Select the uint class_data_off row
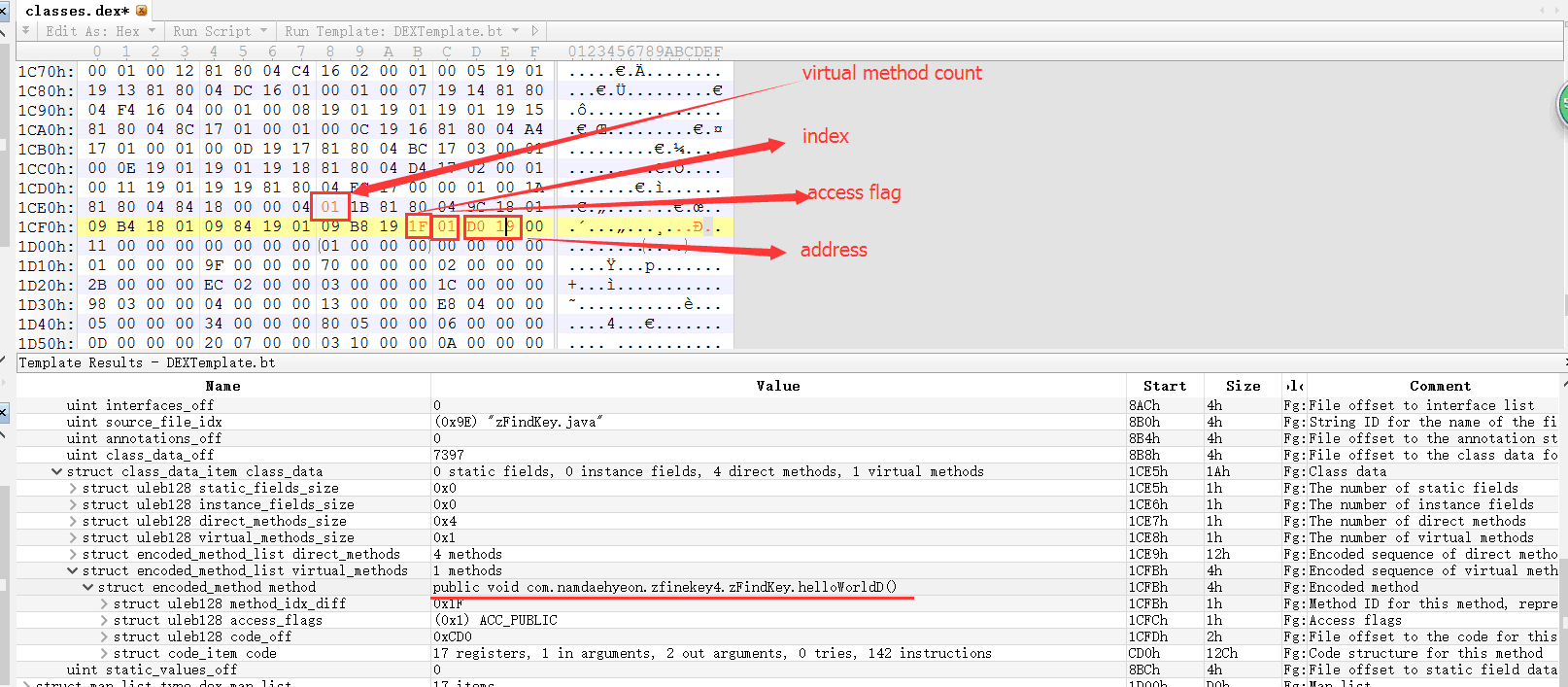This screenshot has width=1568, height=687. coord(787,455)
